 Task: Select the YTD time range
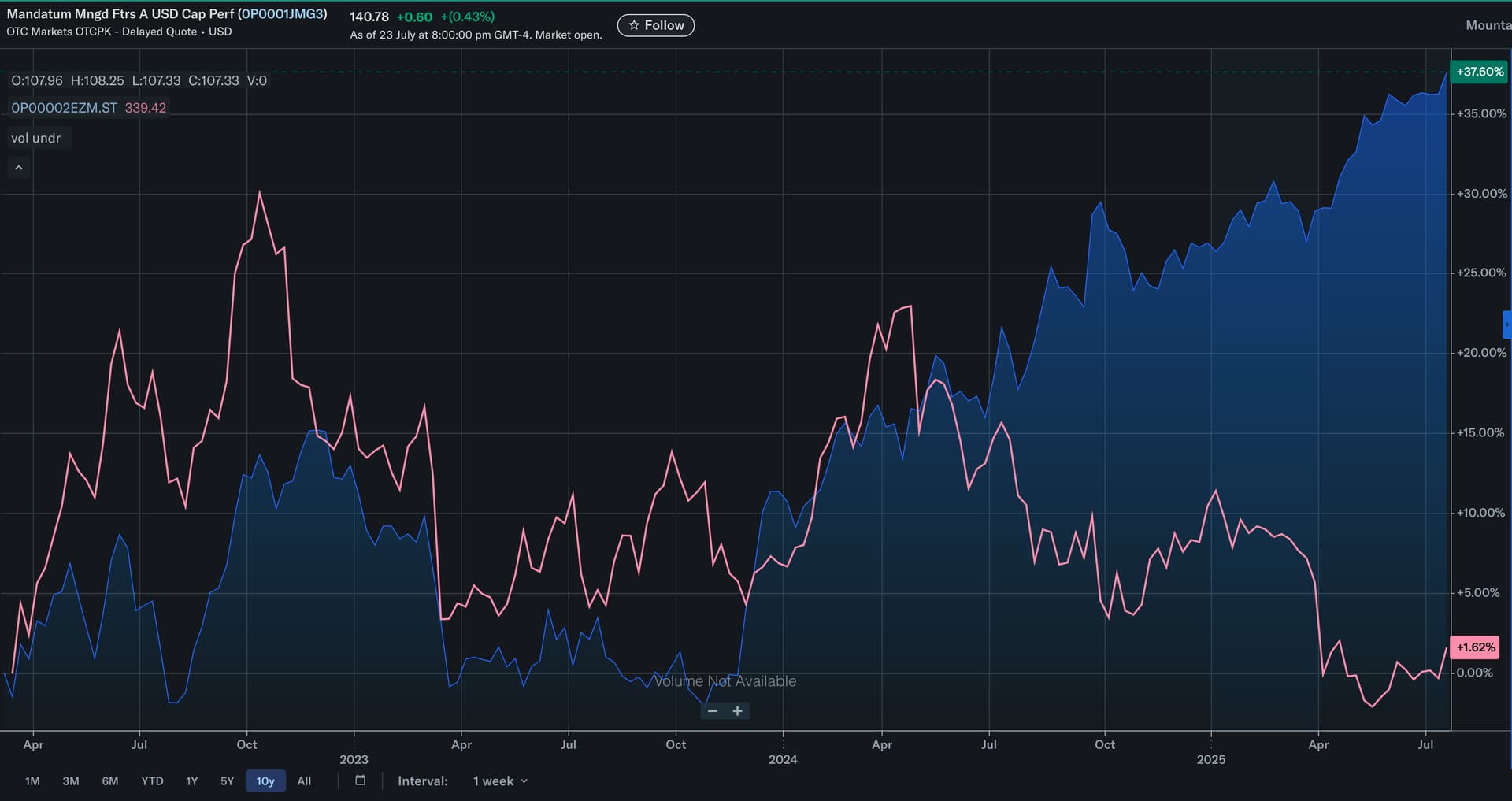pyautogui.click(x=152, y=781)
